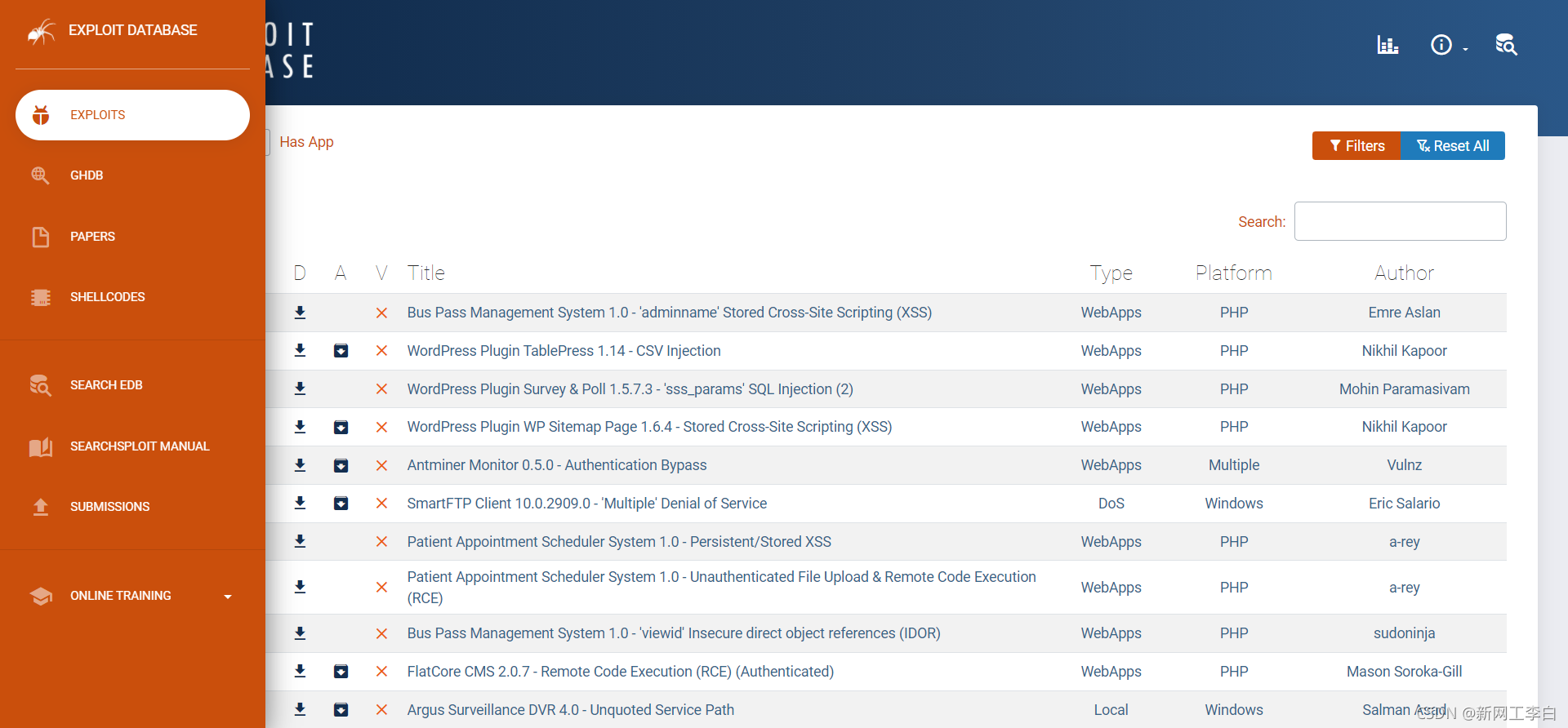
Task: Download the Antminer Monitor exploit
Action: (300, 465)
